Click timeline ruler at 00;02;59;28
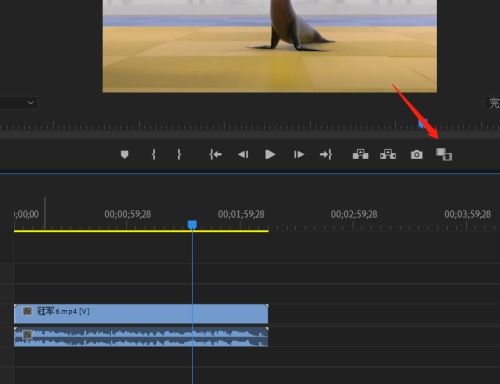Viewport: 500px width, 384px height. (354, 214)
